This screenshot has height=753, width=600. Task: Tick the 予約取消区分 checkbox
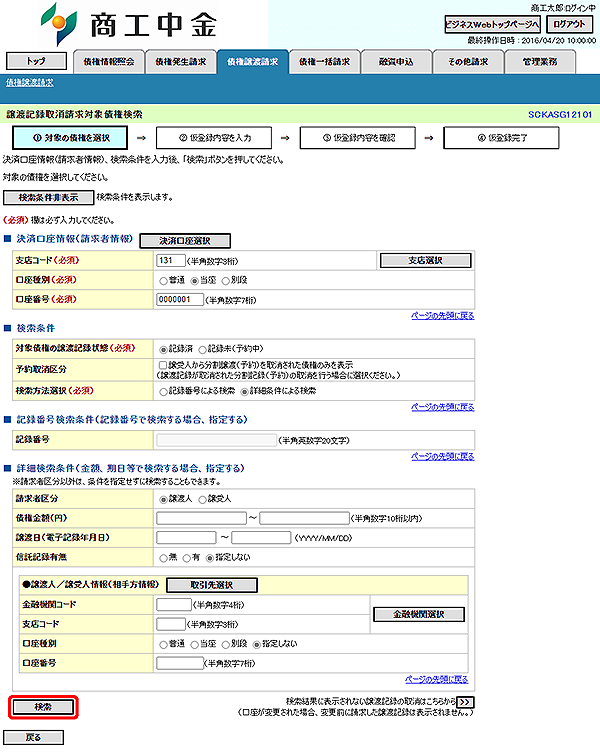click(x=163, y=365)
